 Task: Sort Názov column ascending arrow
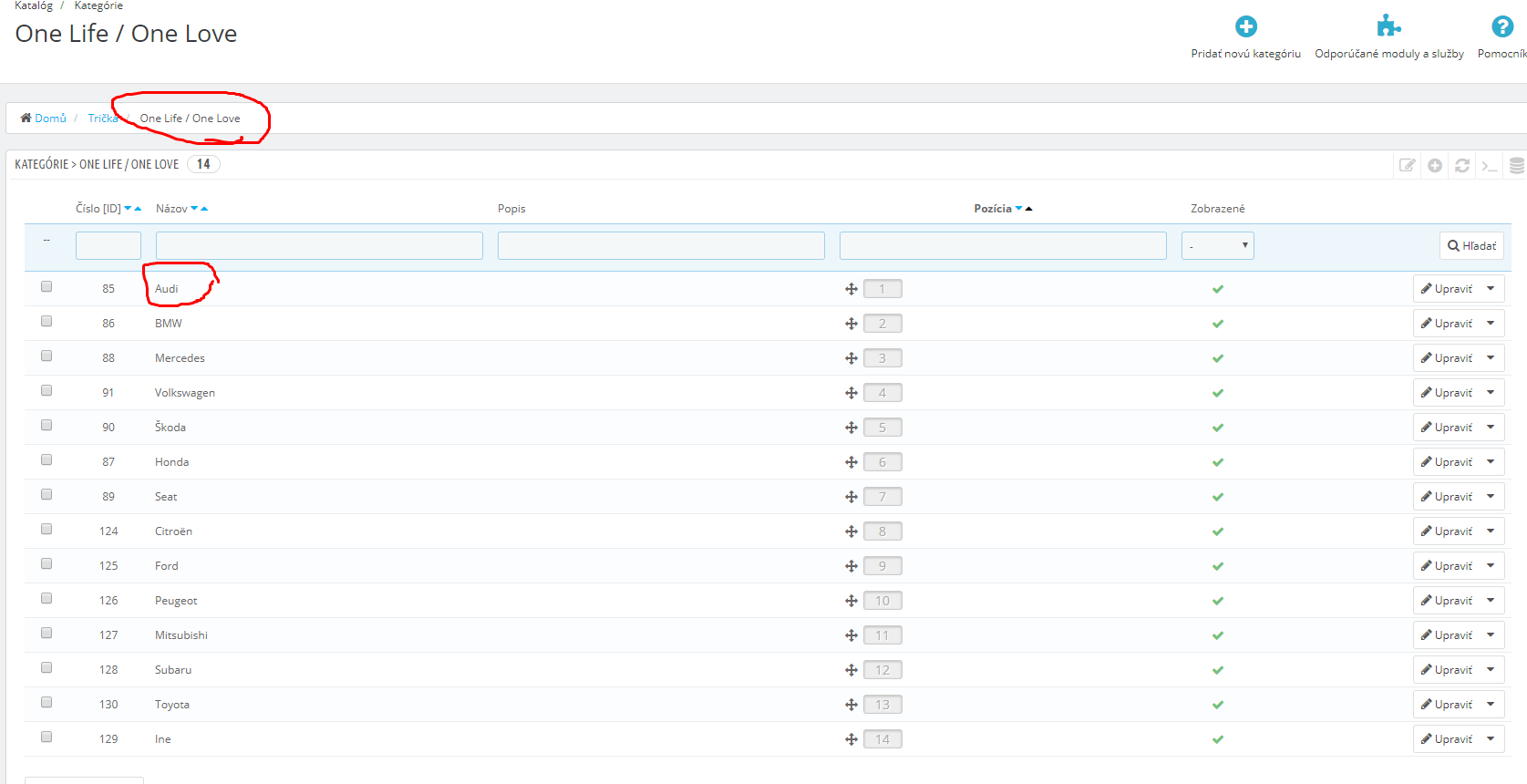204,209
